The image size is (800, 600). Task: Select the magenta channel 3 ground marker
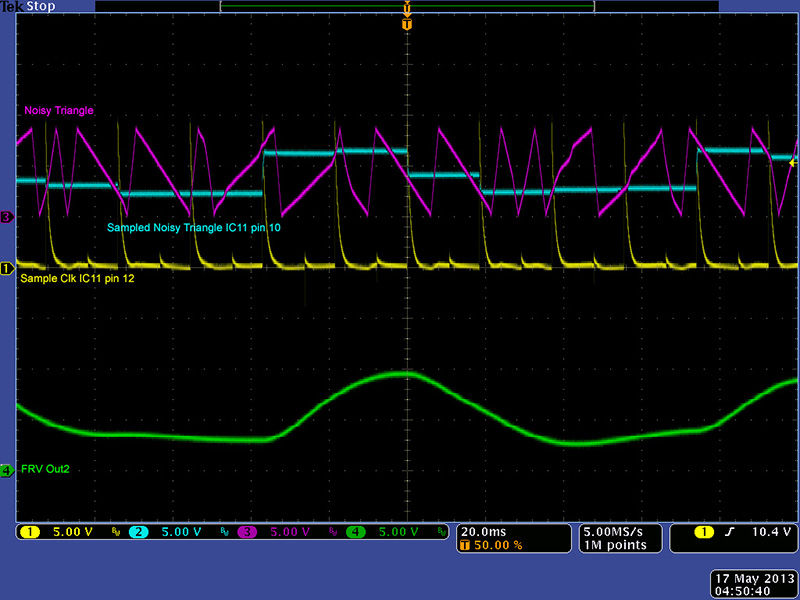click(6, 216)
